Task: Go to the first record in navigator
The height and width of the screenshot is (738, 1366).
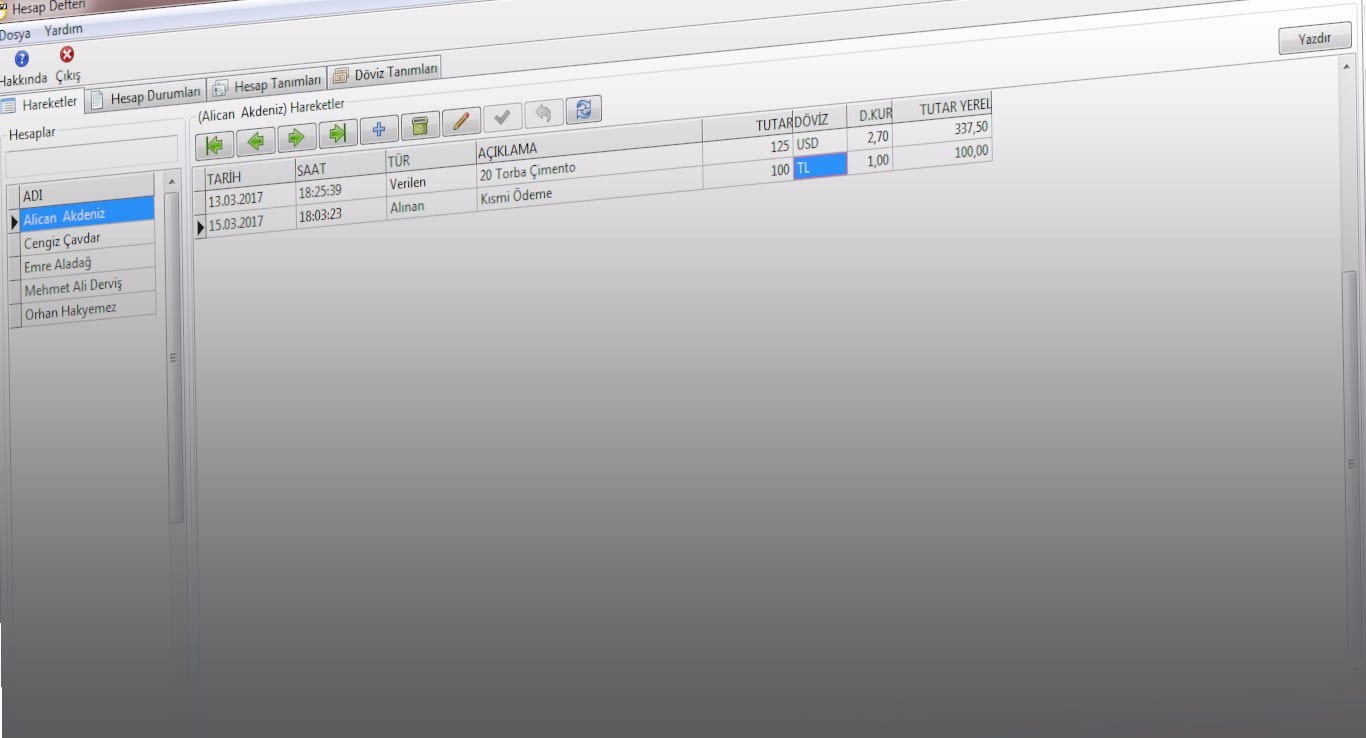Action: coord(214,144)
